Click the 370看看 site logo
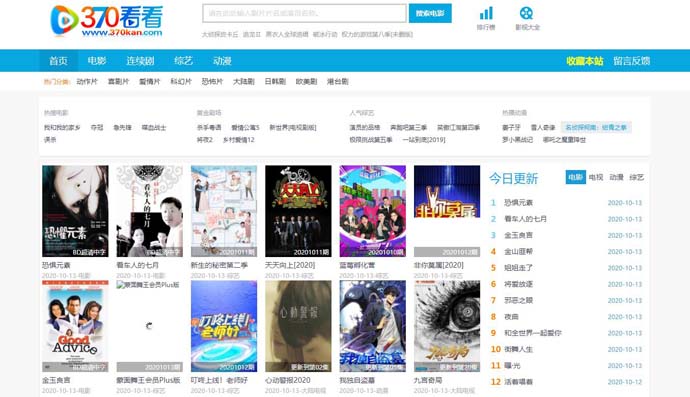Screen dimensions: 690x397 [106, 21]
